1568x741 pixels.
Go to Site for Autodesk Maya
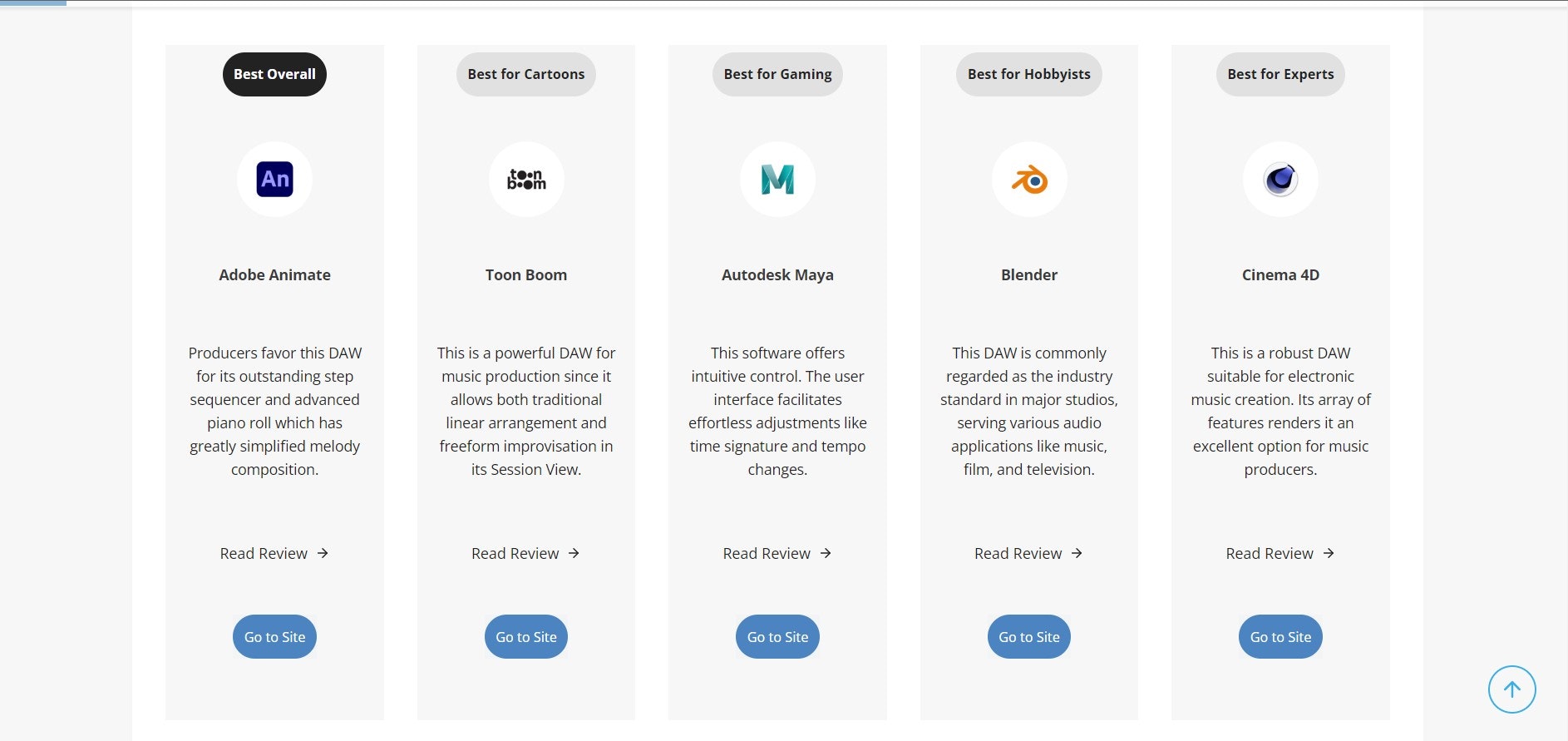point(777,636)
